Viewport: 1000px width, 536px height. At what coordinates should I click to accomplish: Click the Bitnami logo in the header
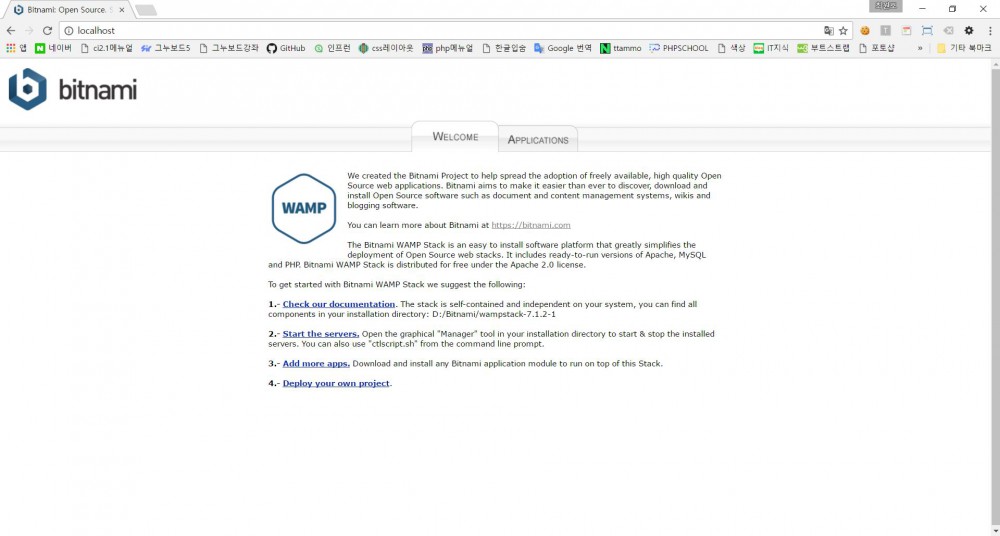click(73, 89)
